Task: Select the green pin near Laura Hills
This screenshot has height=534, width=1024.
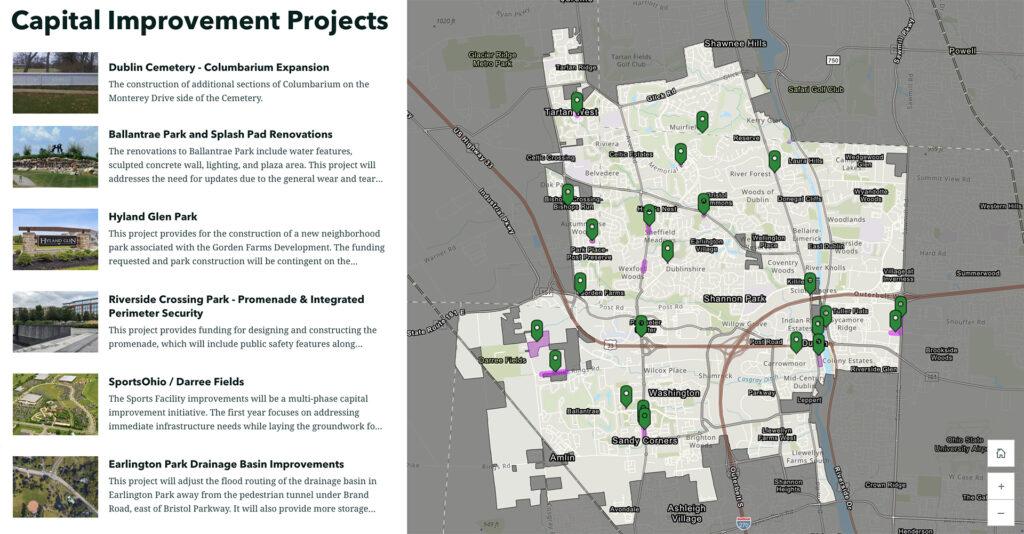Action: click(x=774, y=159)
